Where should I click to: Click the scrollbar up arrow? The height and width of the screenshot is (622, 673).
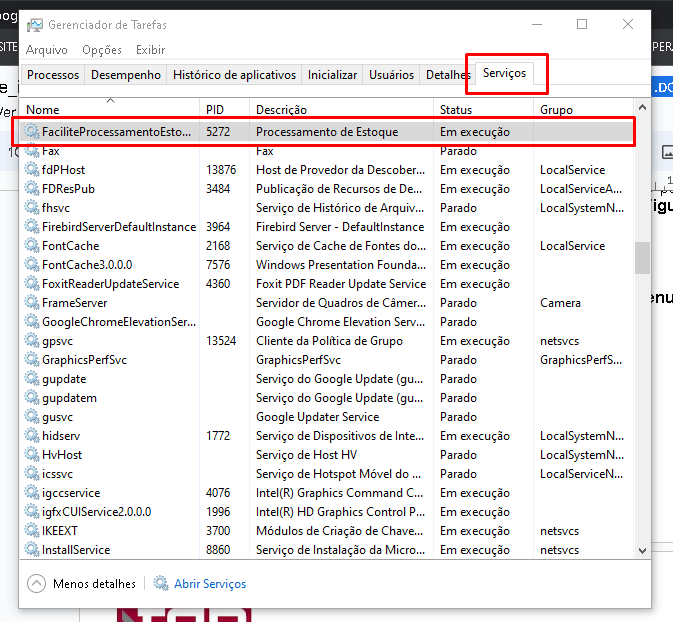click(642, 107)
